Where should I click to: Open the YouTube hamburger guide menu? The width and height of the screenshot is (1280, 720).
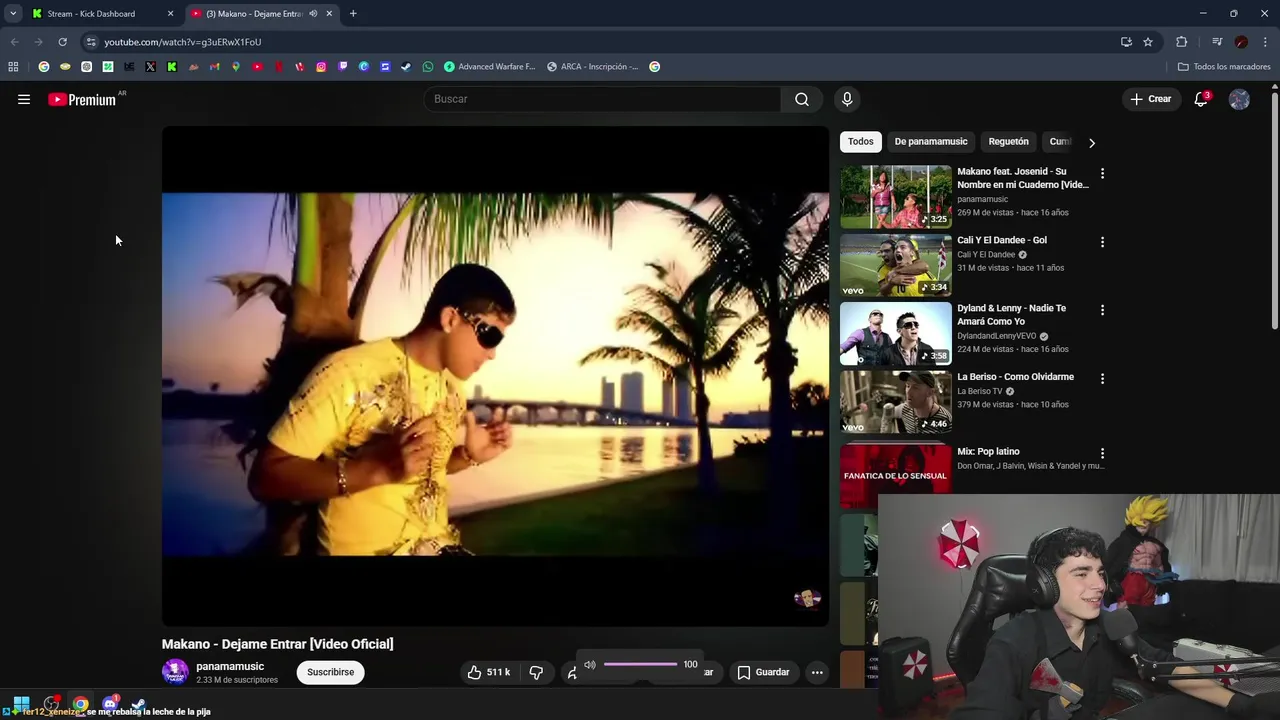point(24,99)
